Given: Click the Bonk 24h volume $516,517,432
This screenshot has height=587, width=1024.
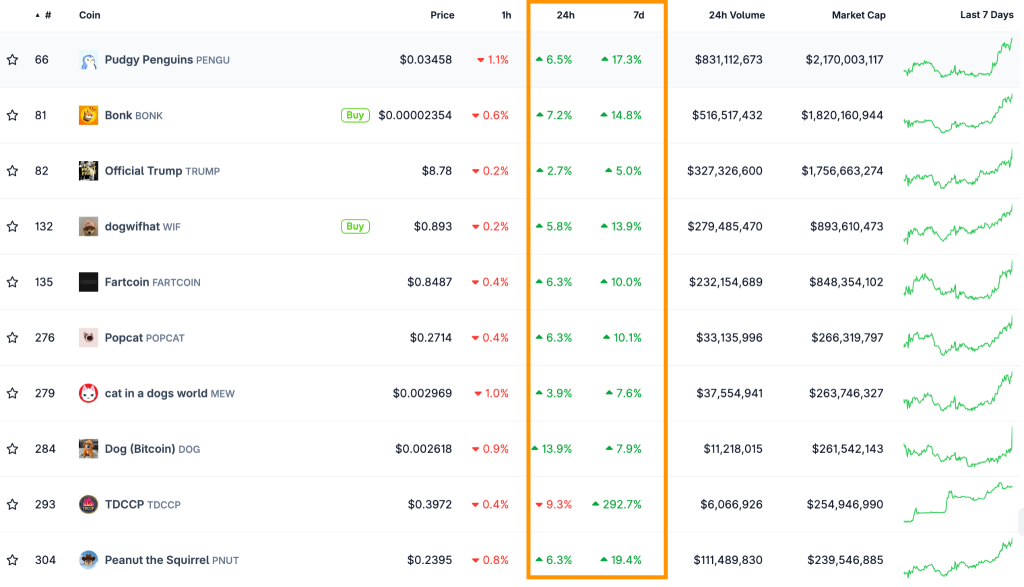Looking at the screenshot, I should (728, 116).
